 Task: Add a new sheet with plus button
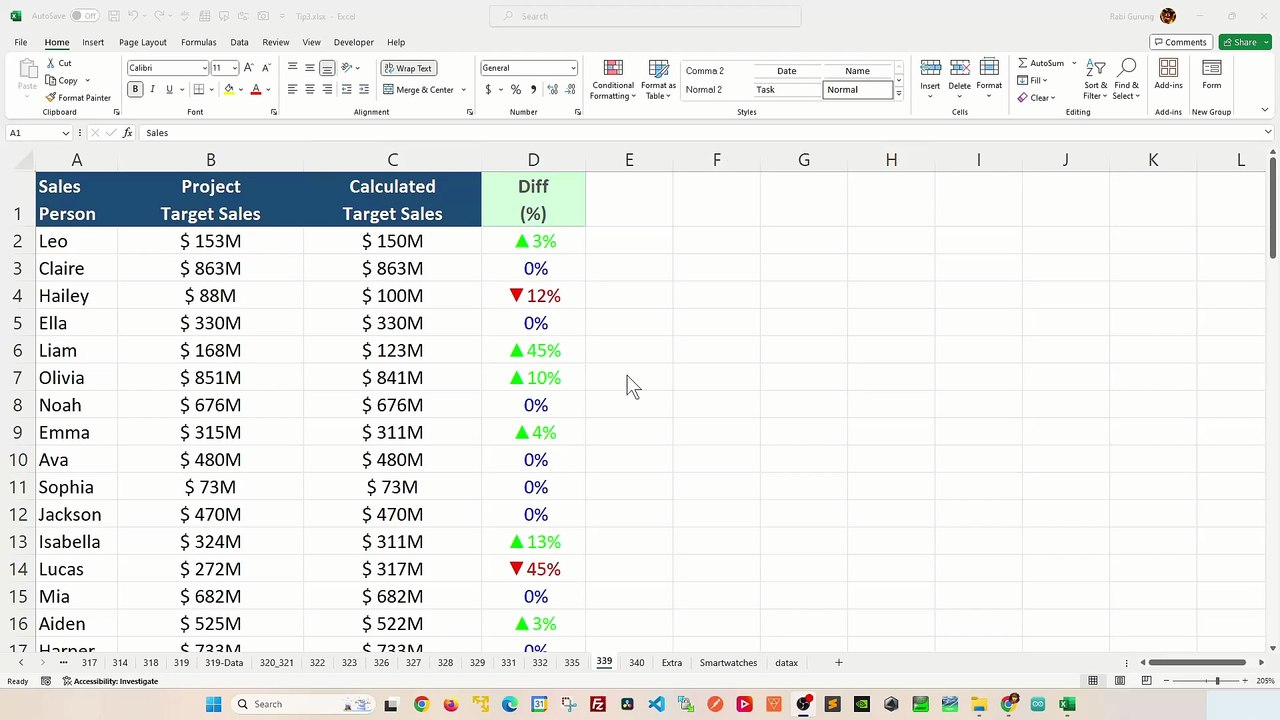click(839, 663)
